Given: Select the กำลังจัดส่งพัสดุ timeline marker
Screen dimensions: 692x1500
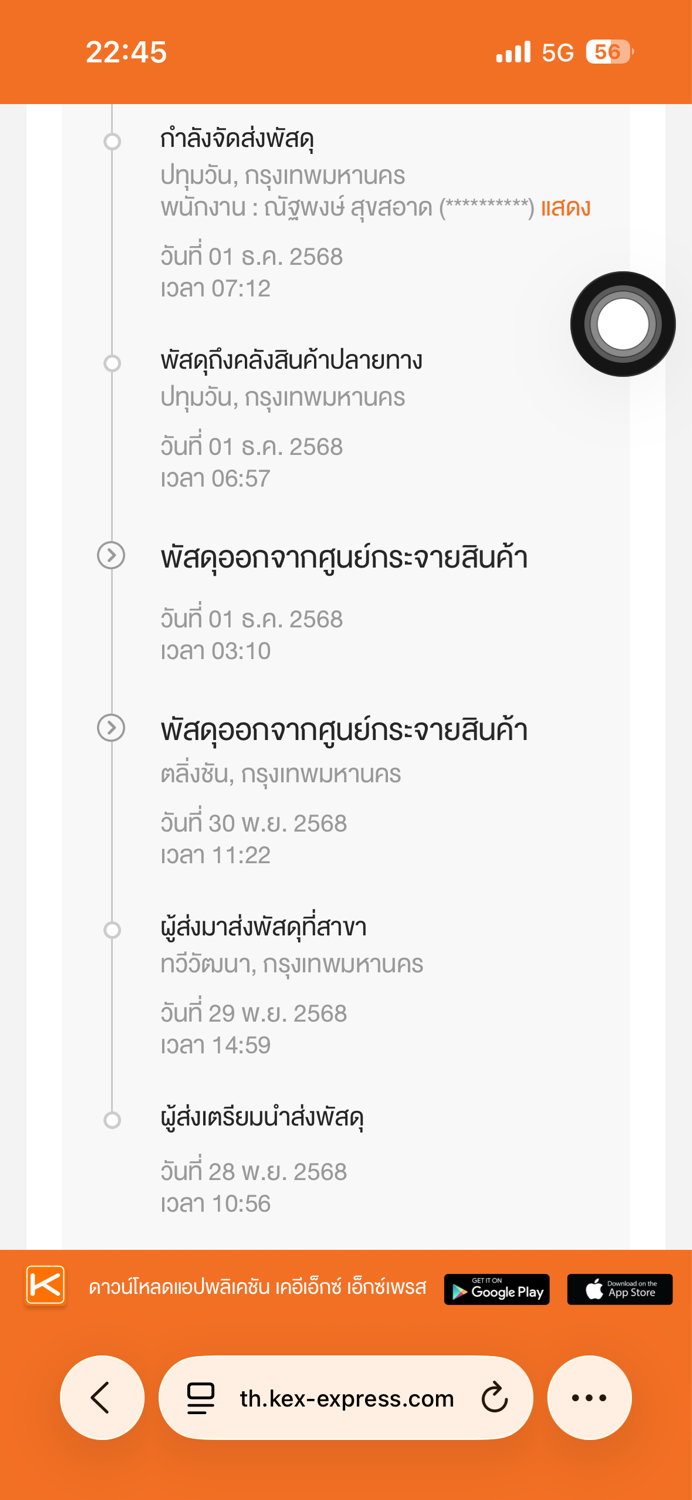Looking at the screenshot, I should click(x=112, y=141).
